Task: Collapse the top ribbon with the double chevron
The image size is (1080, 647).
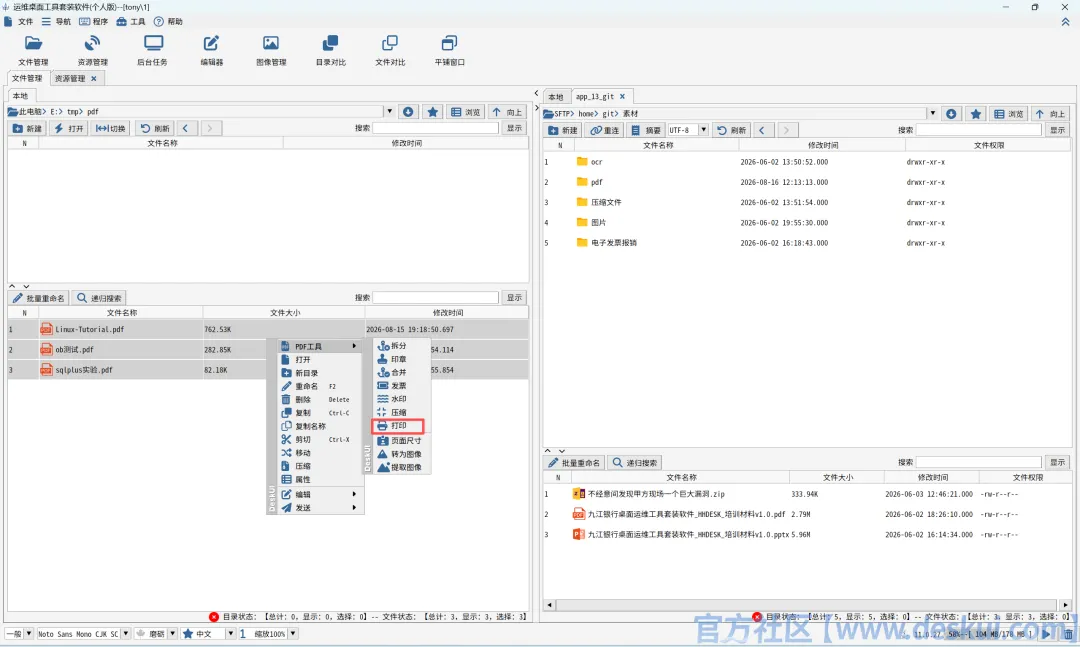Action: (x=1065, y=22)
